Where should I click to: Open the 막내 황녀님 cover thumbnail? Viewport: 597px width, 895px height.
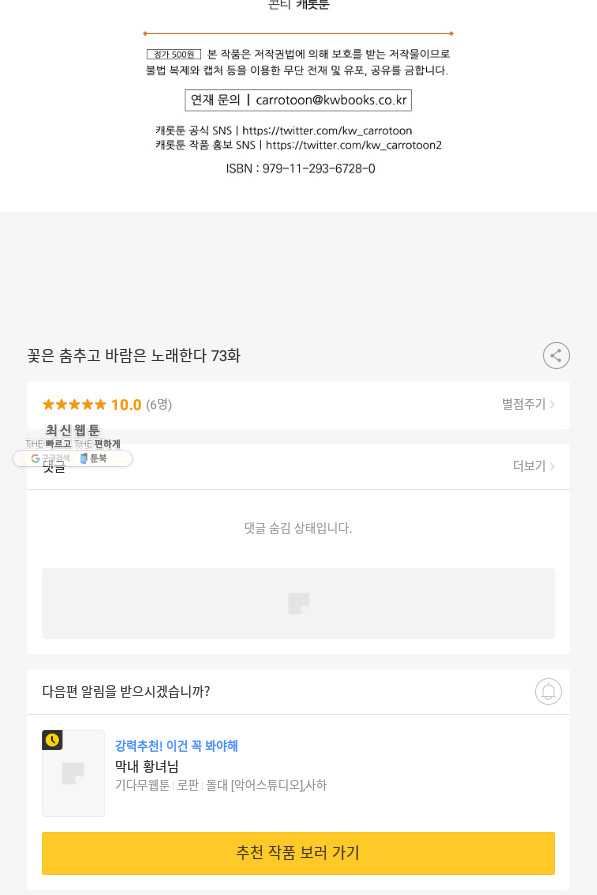(74, 773)
